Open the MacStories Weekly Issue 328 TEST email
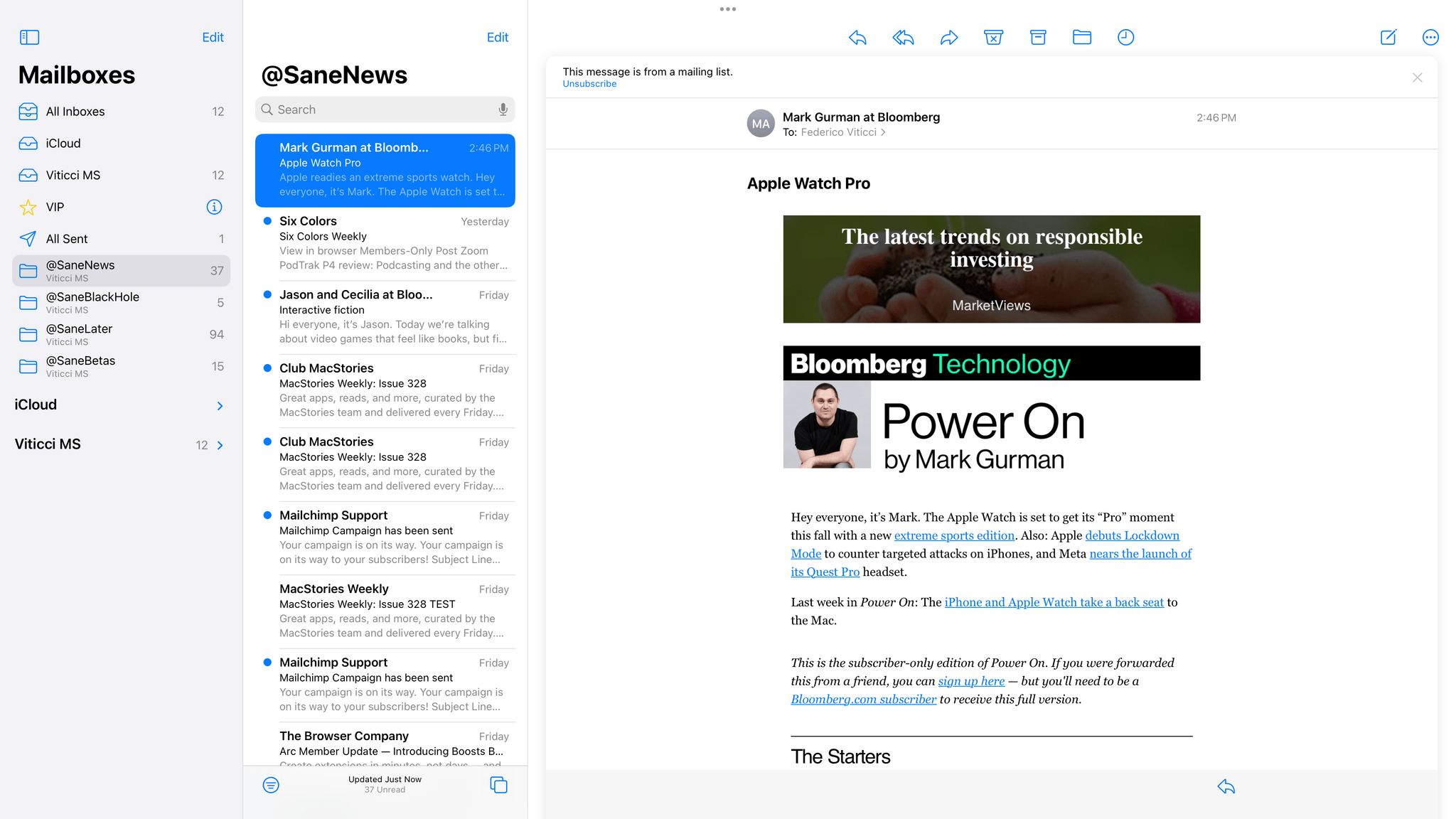The height and width of the screenshot is (819, 1456). click(385, 611)
